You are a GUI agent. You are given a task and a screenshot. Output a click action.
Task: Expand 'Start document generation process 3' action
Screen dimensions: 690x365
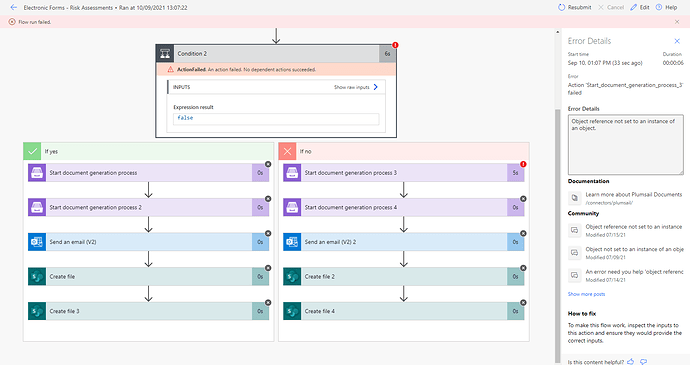click(404, 173)
